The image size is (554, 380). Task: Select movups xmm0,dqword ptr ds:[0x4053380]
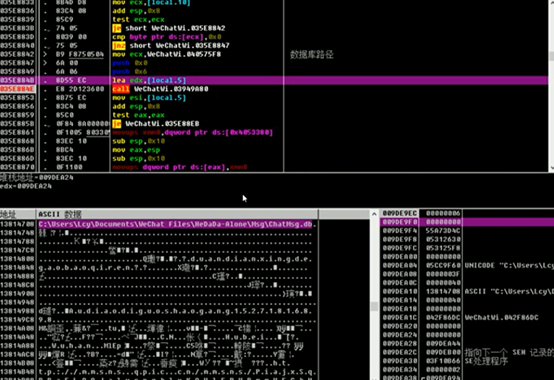tap(193, 132)
